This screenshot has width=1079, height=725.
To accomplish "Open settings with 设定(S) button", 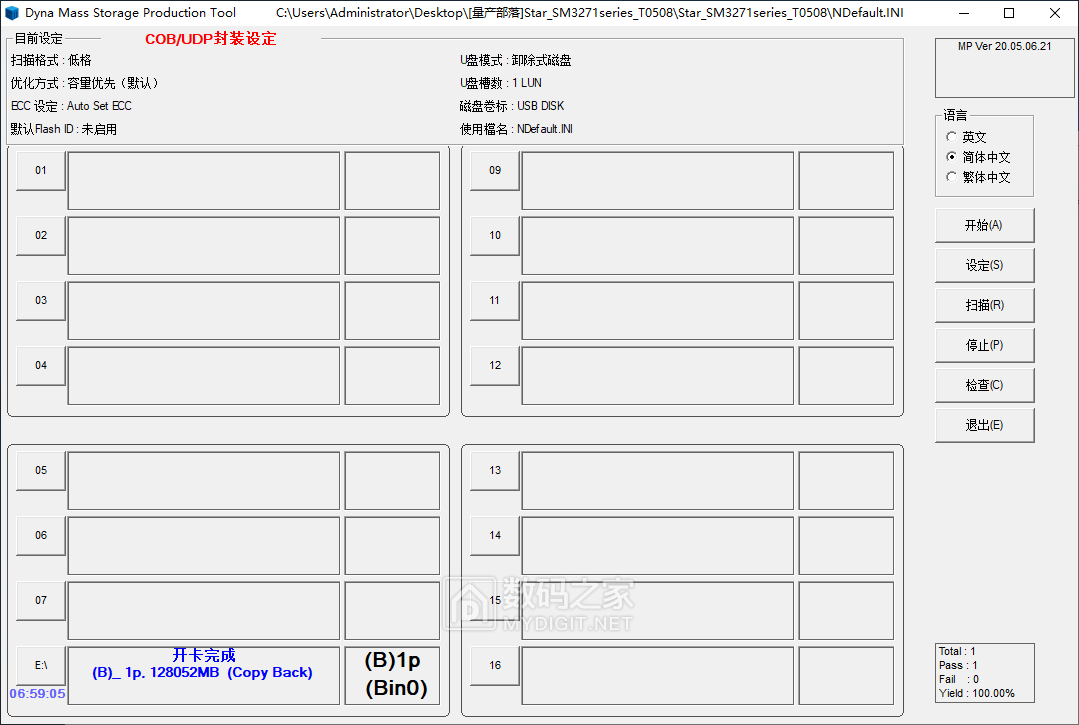I will (984, 265).
